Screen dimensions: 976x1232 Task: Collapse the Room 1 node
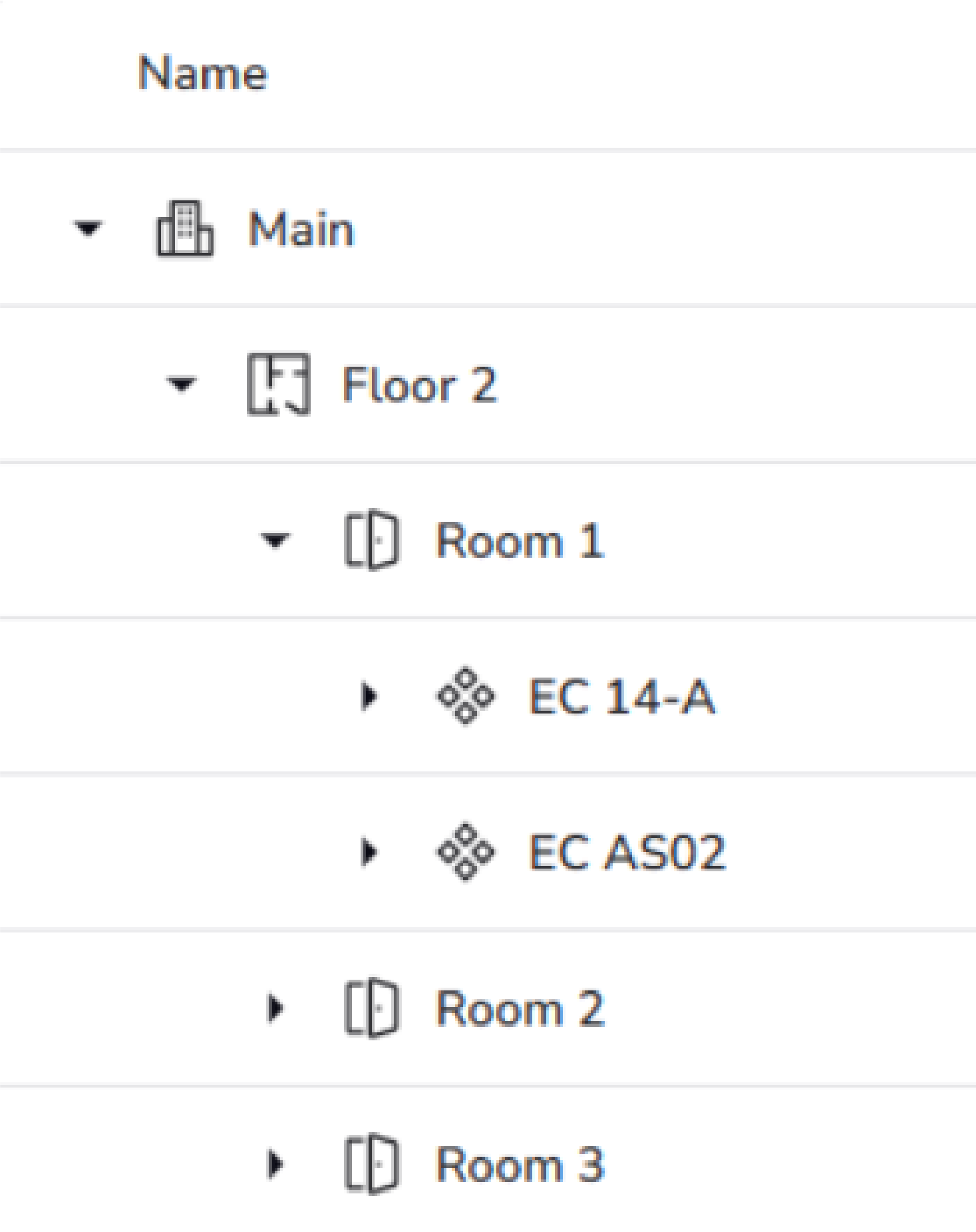pos(275,540)
